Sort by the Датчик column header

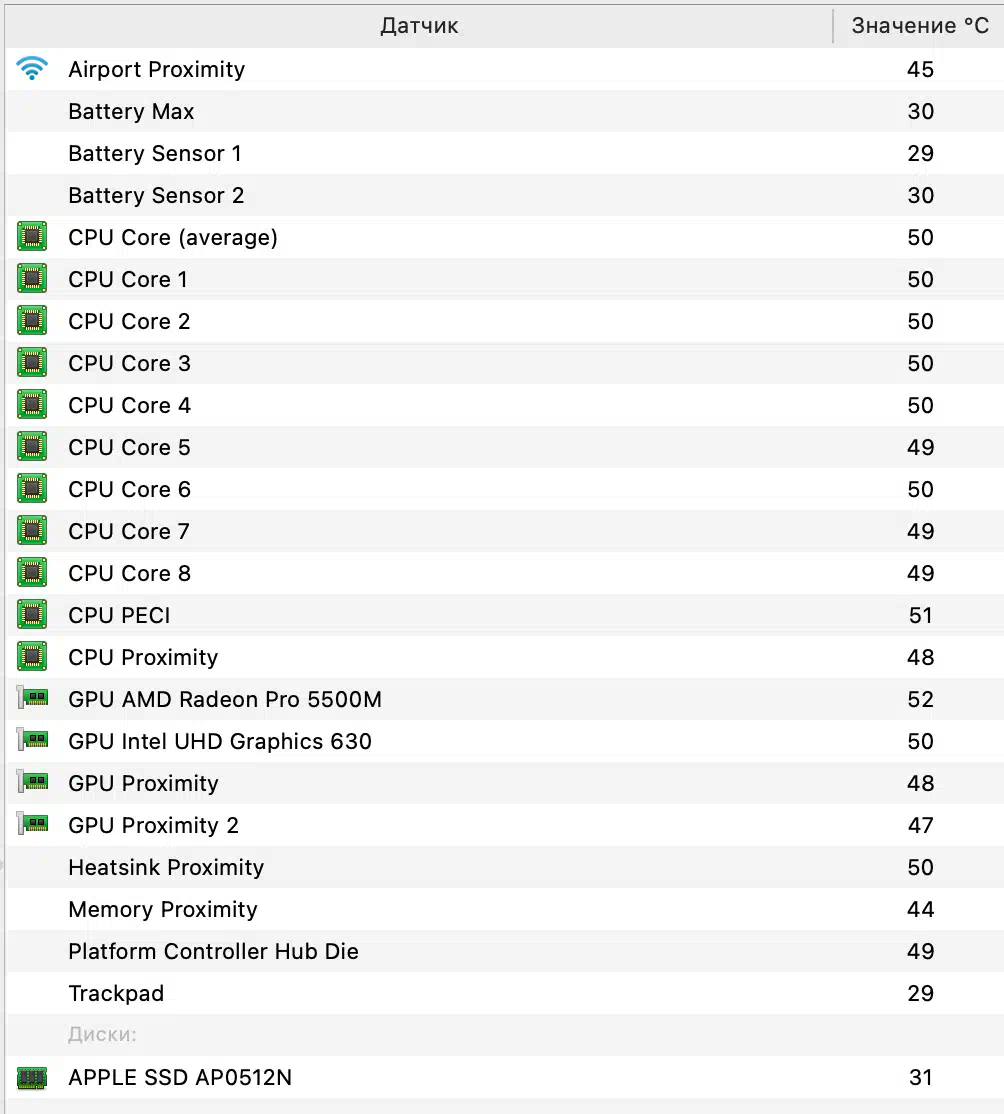pyautogui.click(x=419, y=26)
